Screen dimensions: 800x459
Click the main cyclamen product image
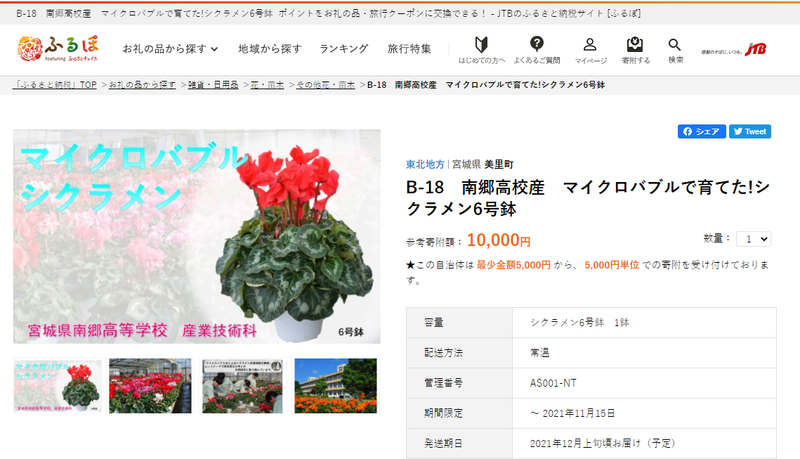click(x=197, y=236)
